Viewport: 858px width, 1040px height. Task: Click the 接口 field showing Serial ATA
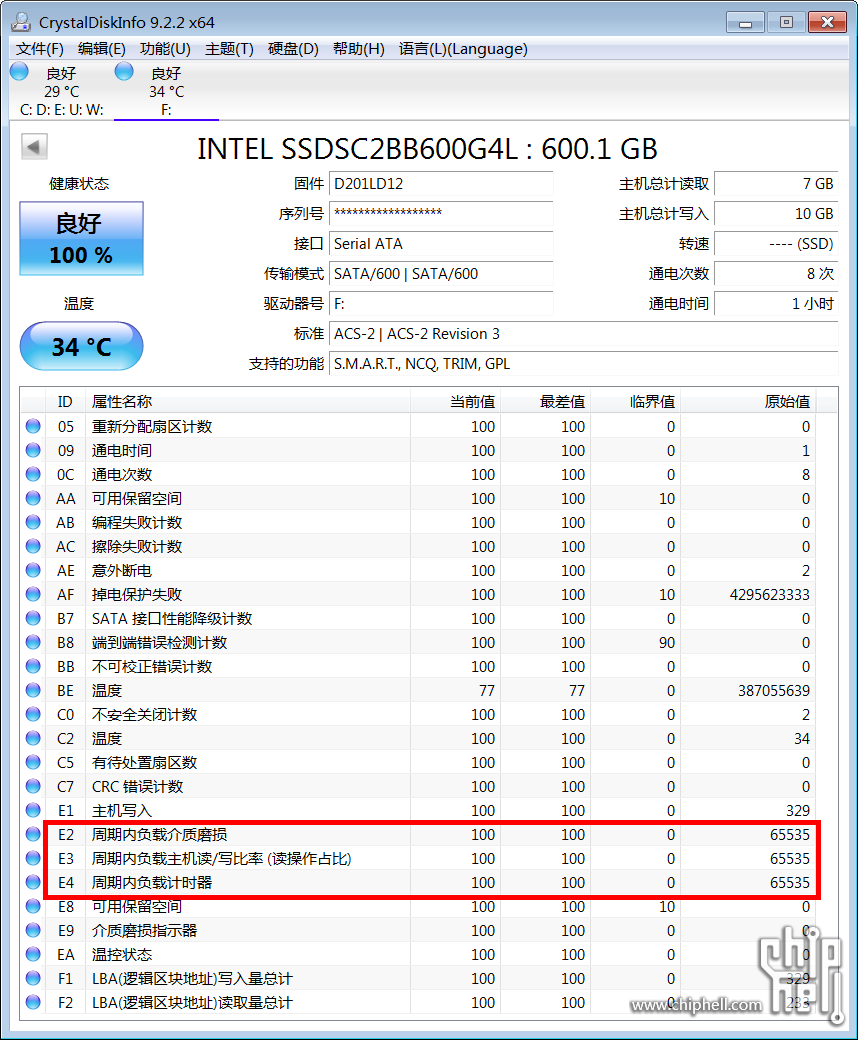[441, 243]
